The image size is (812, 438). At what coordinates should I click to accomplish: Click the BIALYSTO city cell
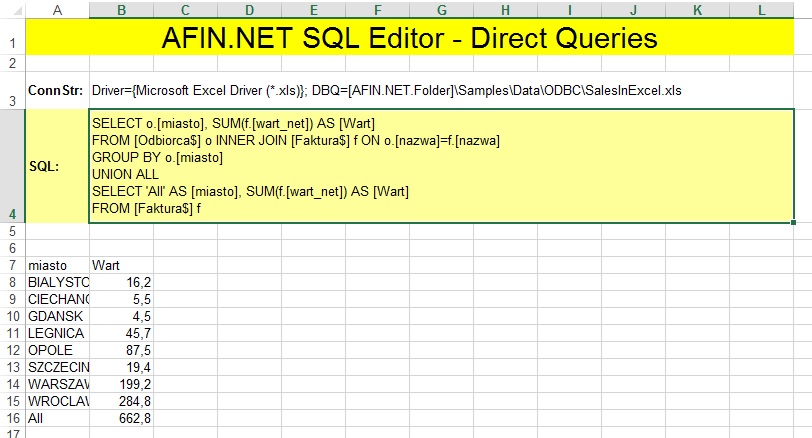pos(57,282)
